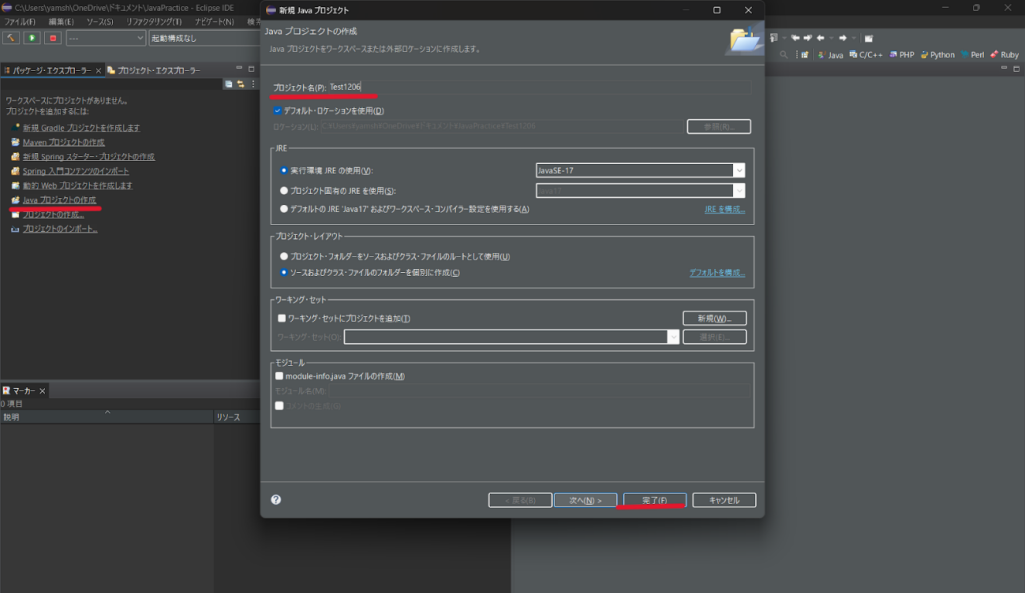The width and height of the screenshot is (1025, 593).
Task: Click the back arrow navigation icon
Action: click(x=820, y=38)
